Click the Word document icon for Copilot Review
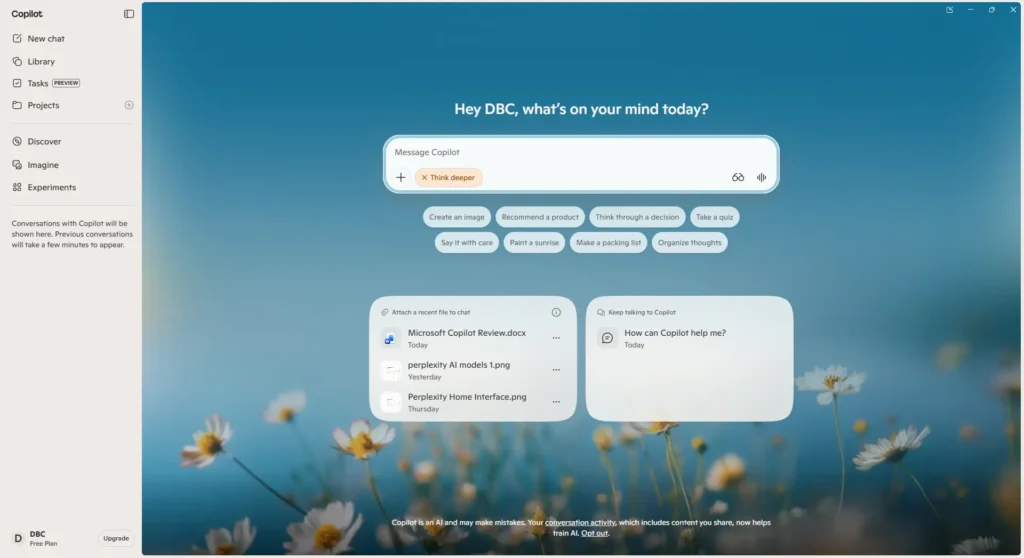The width and height of the screenshot is (1024, 558). point(391,338)
